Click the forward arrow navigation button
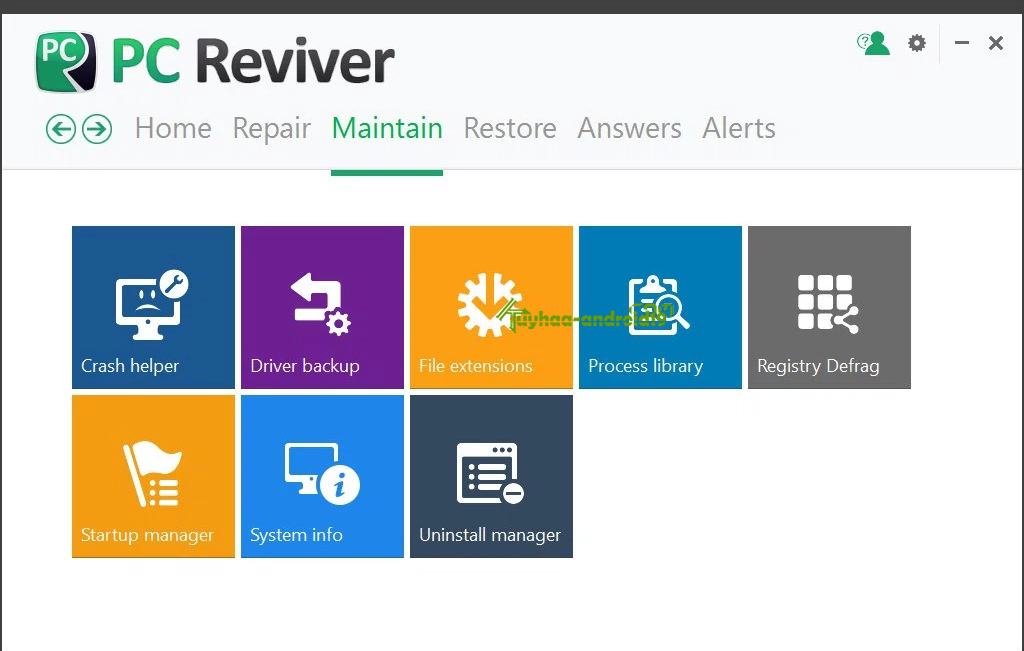 pos(97,129)
